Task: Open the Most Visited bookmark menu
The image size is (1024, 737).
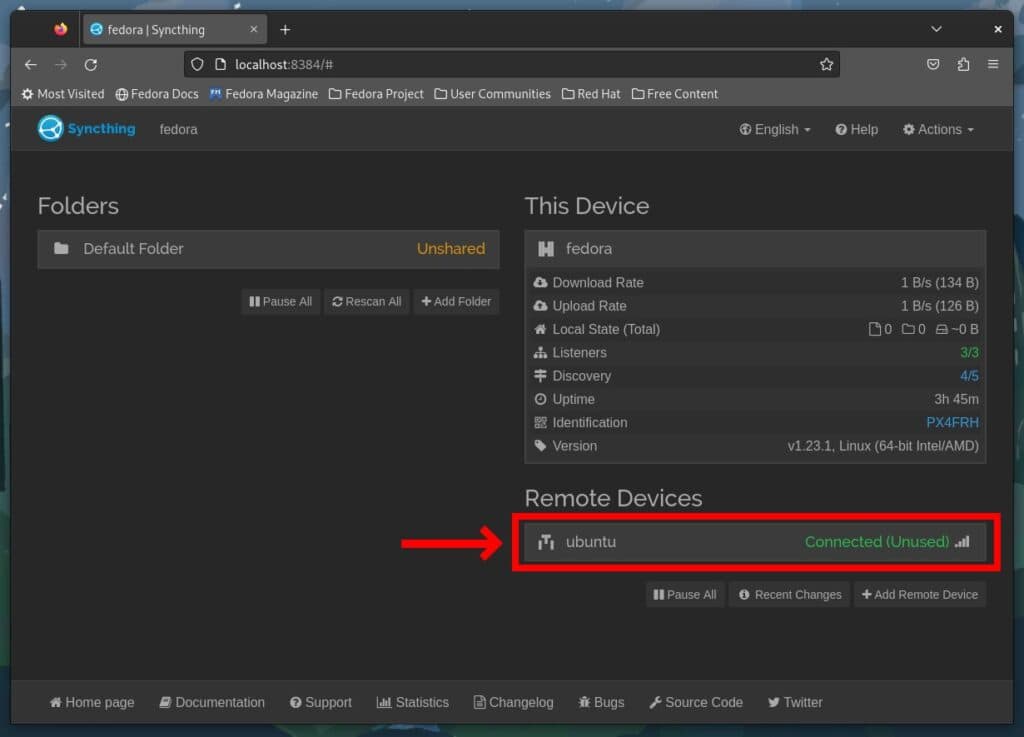Action: pos(63,94)
